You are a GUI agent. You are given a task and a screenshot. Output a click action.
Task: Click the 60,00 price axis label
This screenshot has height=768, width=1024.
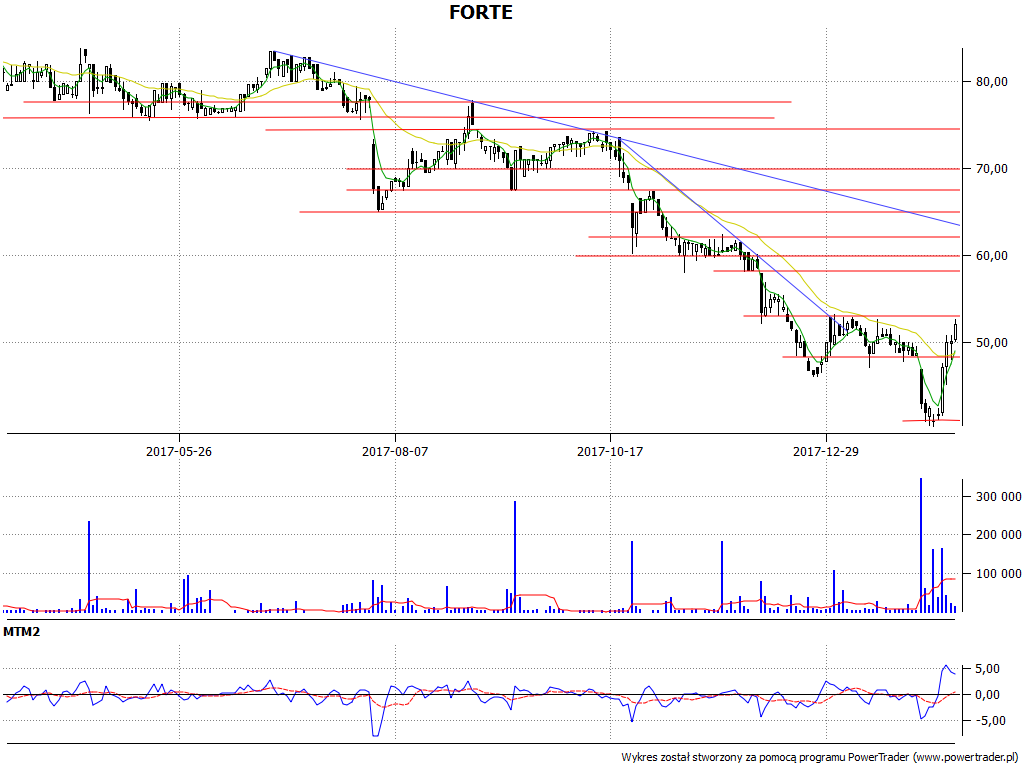coord(991,255)
